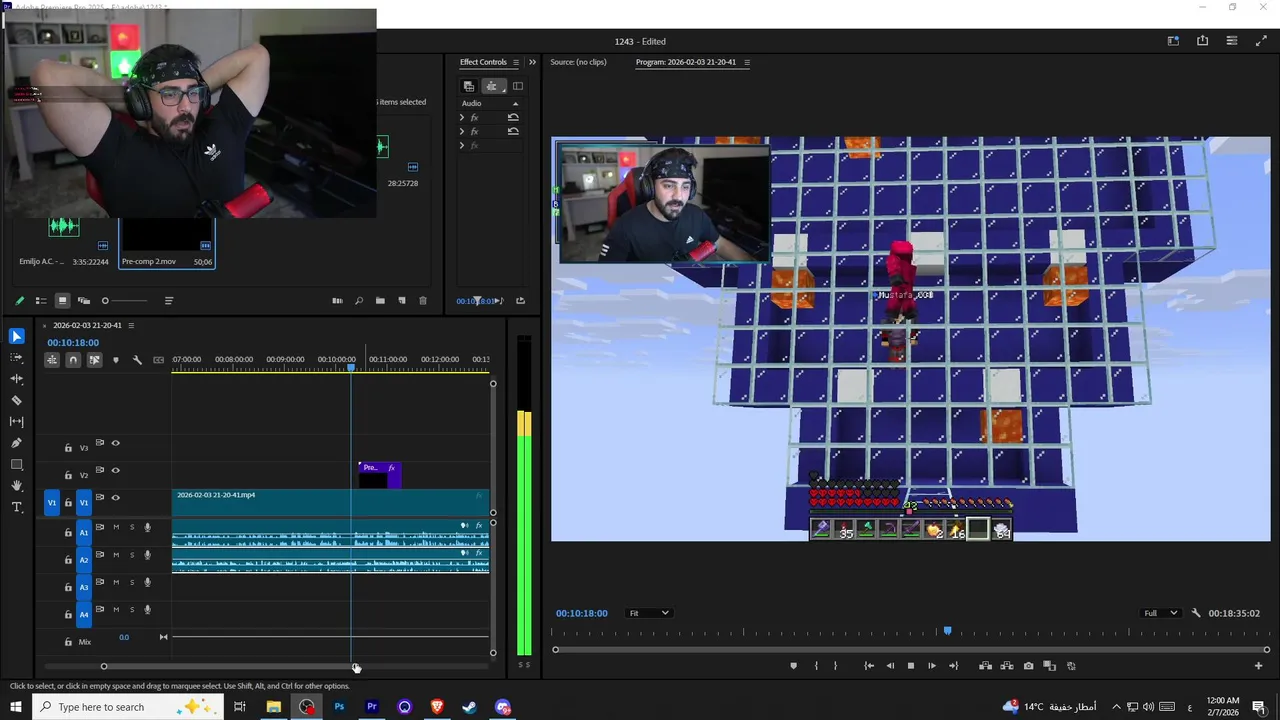
Task: Select the Type tool
Action: tap(16, 507)
